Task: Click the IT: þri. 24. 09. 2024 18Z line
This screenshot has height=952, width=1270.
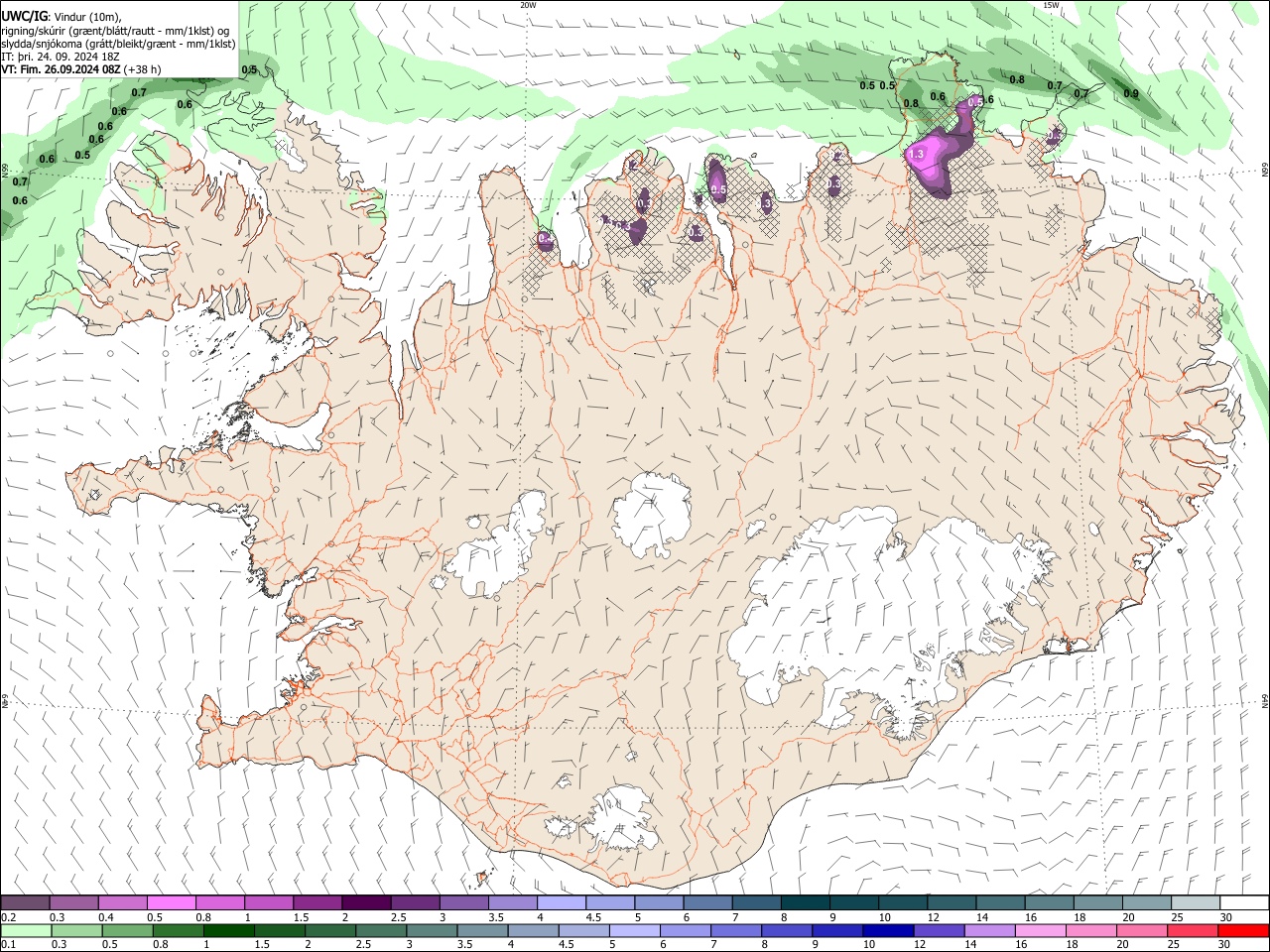Action: (61, 57)
